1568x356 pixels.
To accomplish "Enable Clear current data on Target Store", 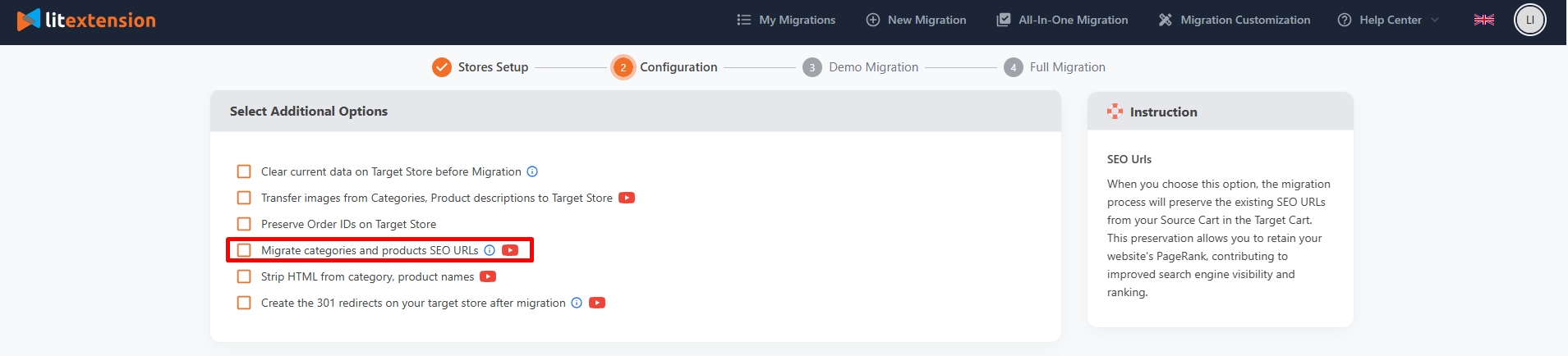I will point(244,171).
